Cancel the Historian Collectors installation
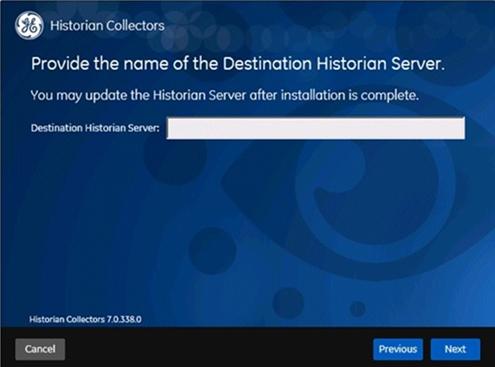Screen dimensions: 495x367 pos(40,349)
